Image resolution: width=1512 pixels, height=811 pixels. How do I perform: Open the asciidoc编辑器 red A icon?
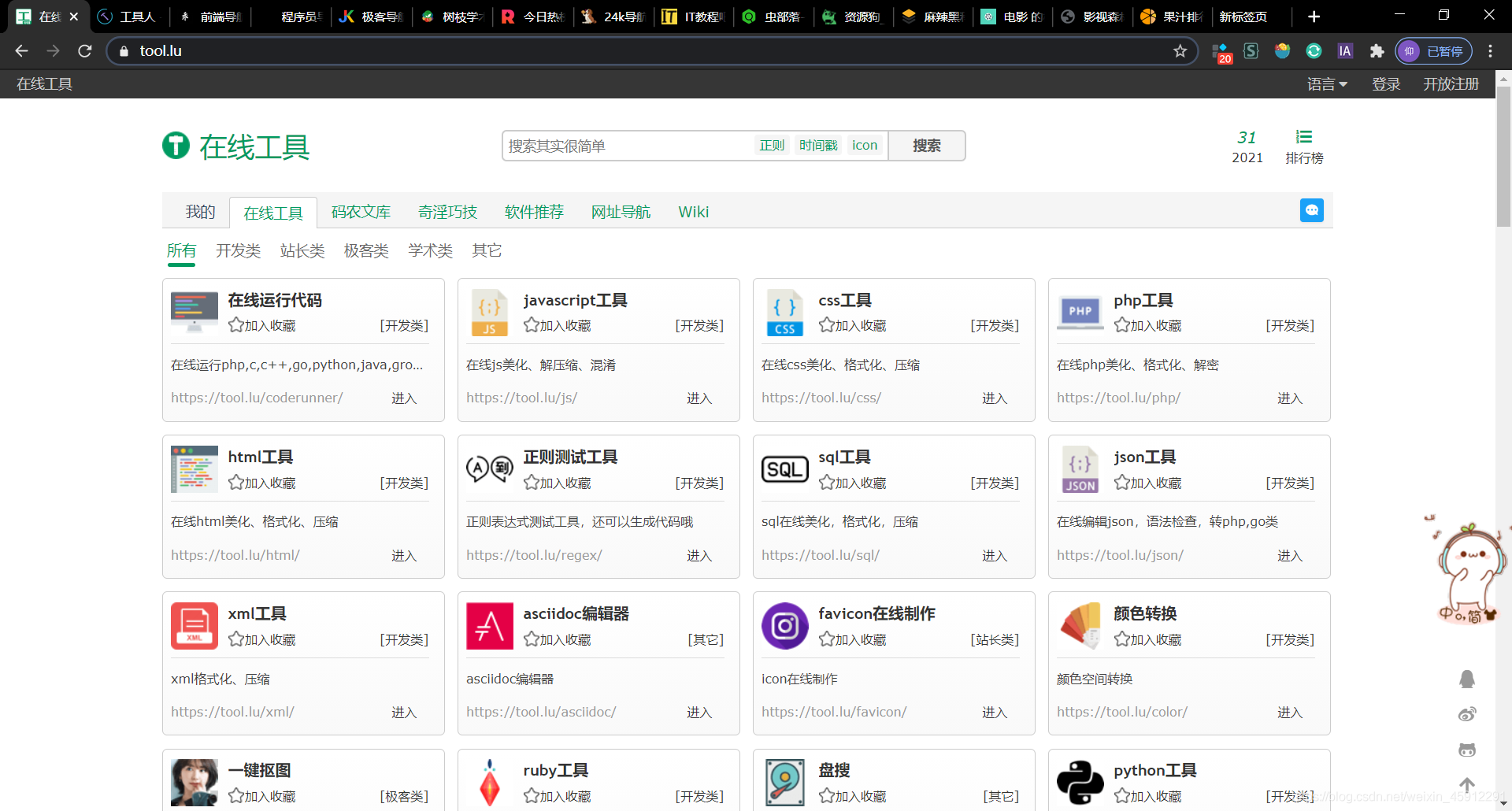point(490,626)
